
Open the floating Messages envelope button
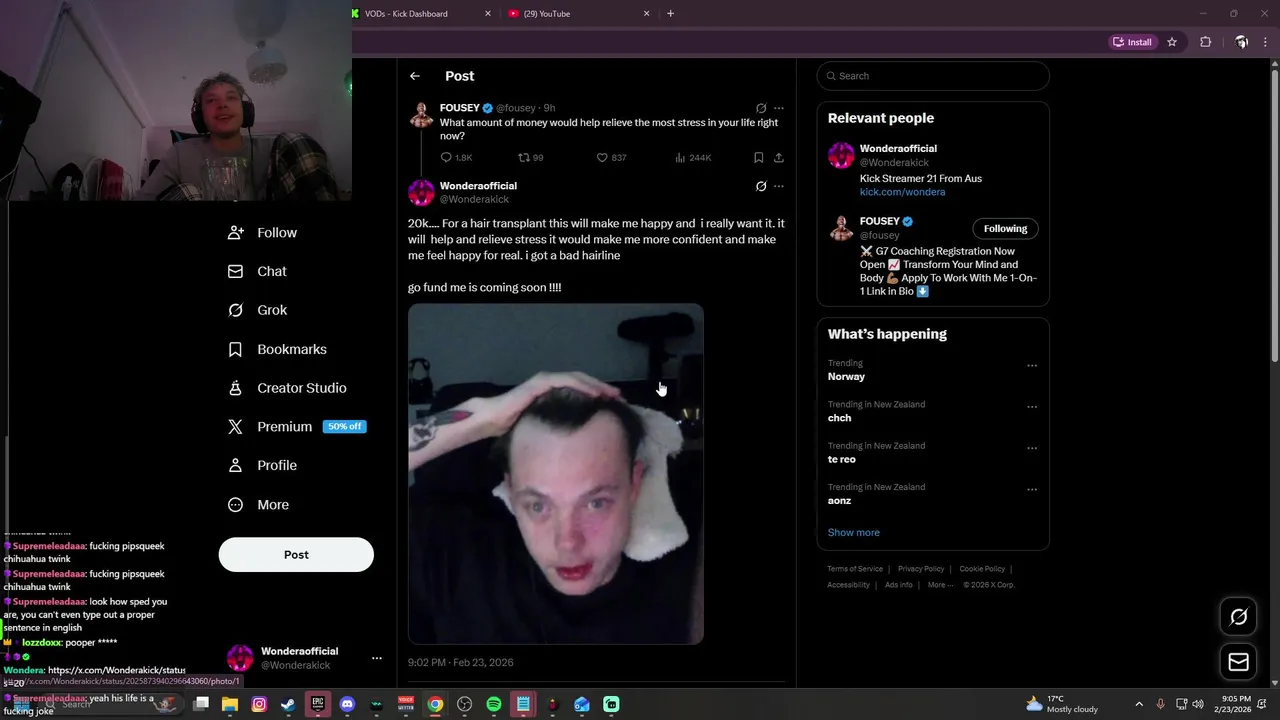coord(1238,662)
